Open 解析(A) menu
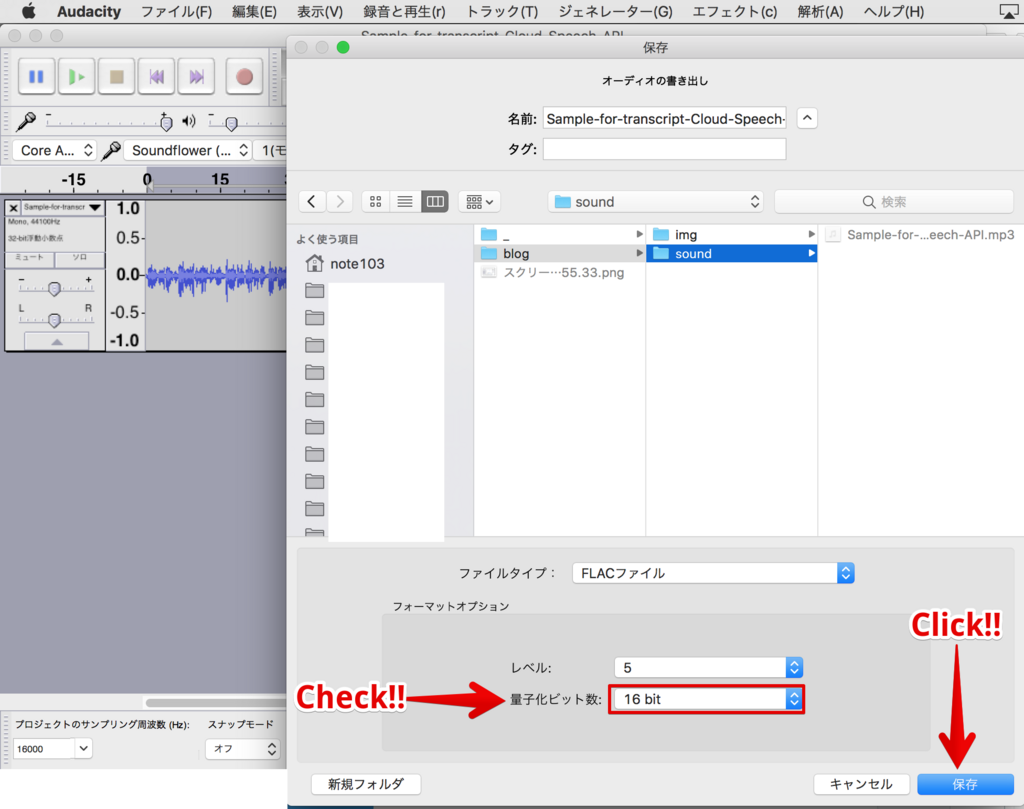The height and width of the screenshot is (809, 1024). 820,12
